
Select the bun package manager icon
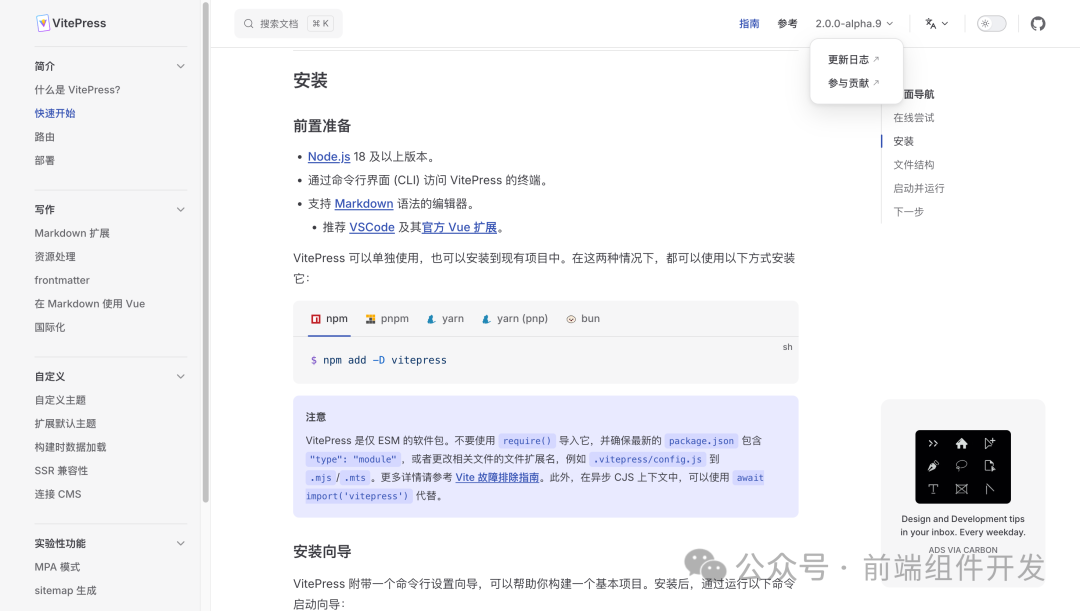[574, 318]
